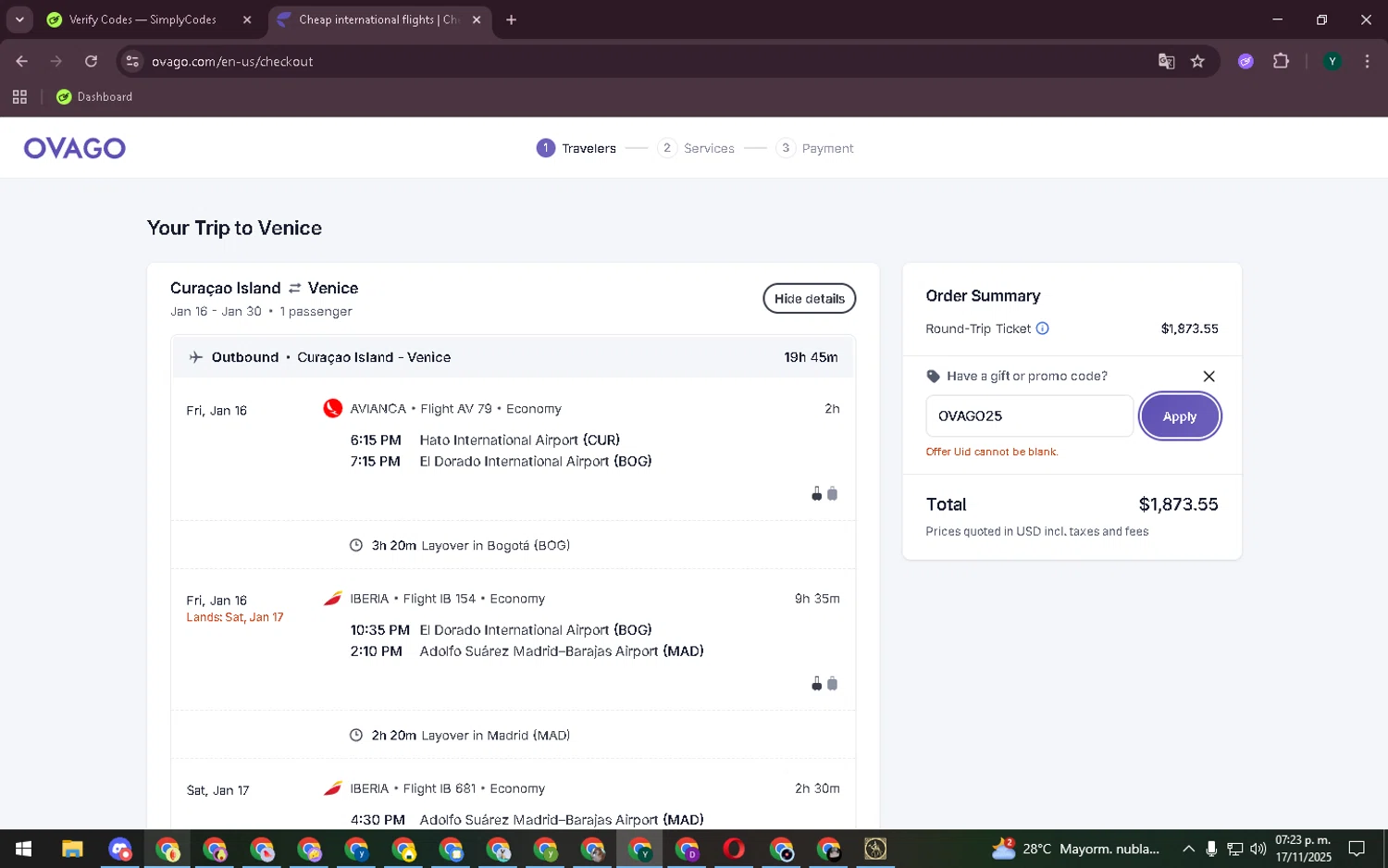Select the Payment step
Viewport: 1388px width, 868px height.
(x=814, y=148)
